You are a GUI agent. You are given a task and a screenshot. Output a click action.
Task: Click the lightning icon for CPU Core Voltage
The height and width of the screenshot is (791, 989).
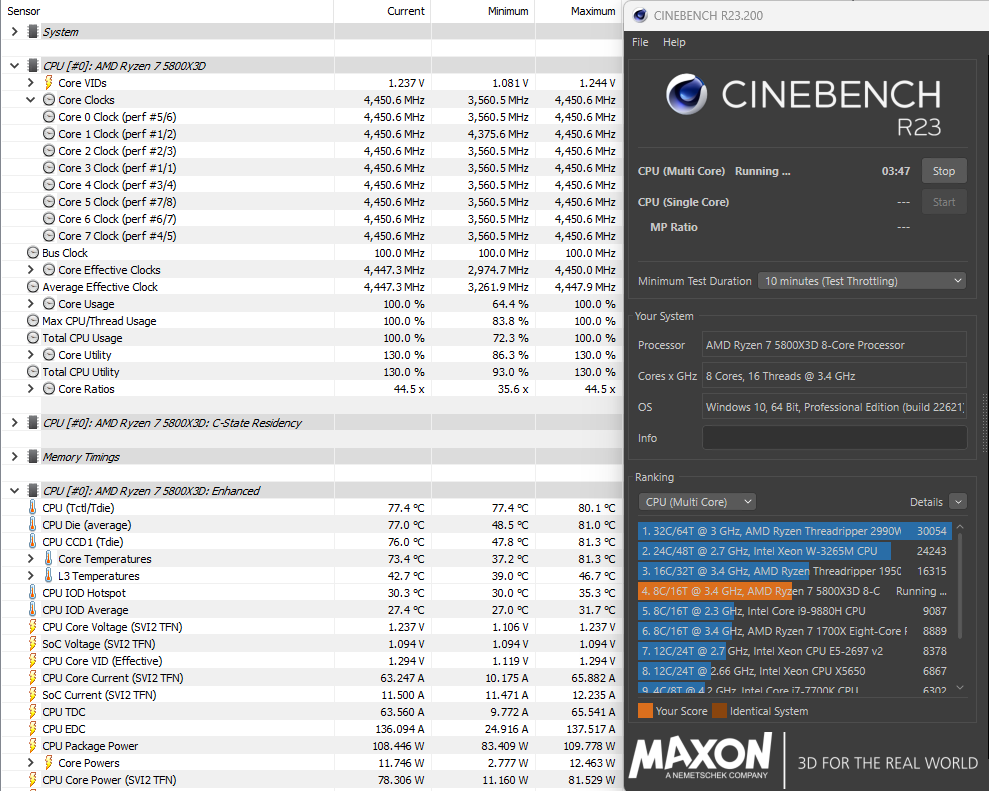point(33,627)
